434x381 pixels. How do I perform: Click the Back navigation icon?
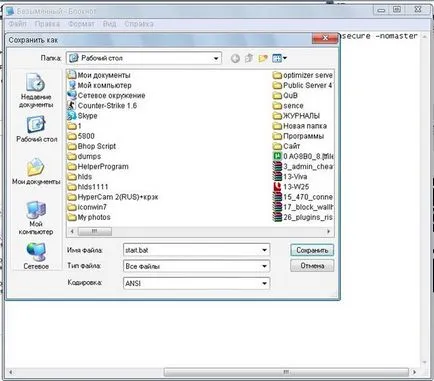(235, 58)
